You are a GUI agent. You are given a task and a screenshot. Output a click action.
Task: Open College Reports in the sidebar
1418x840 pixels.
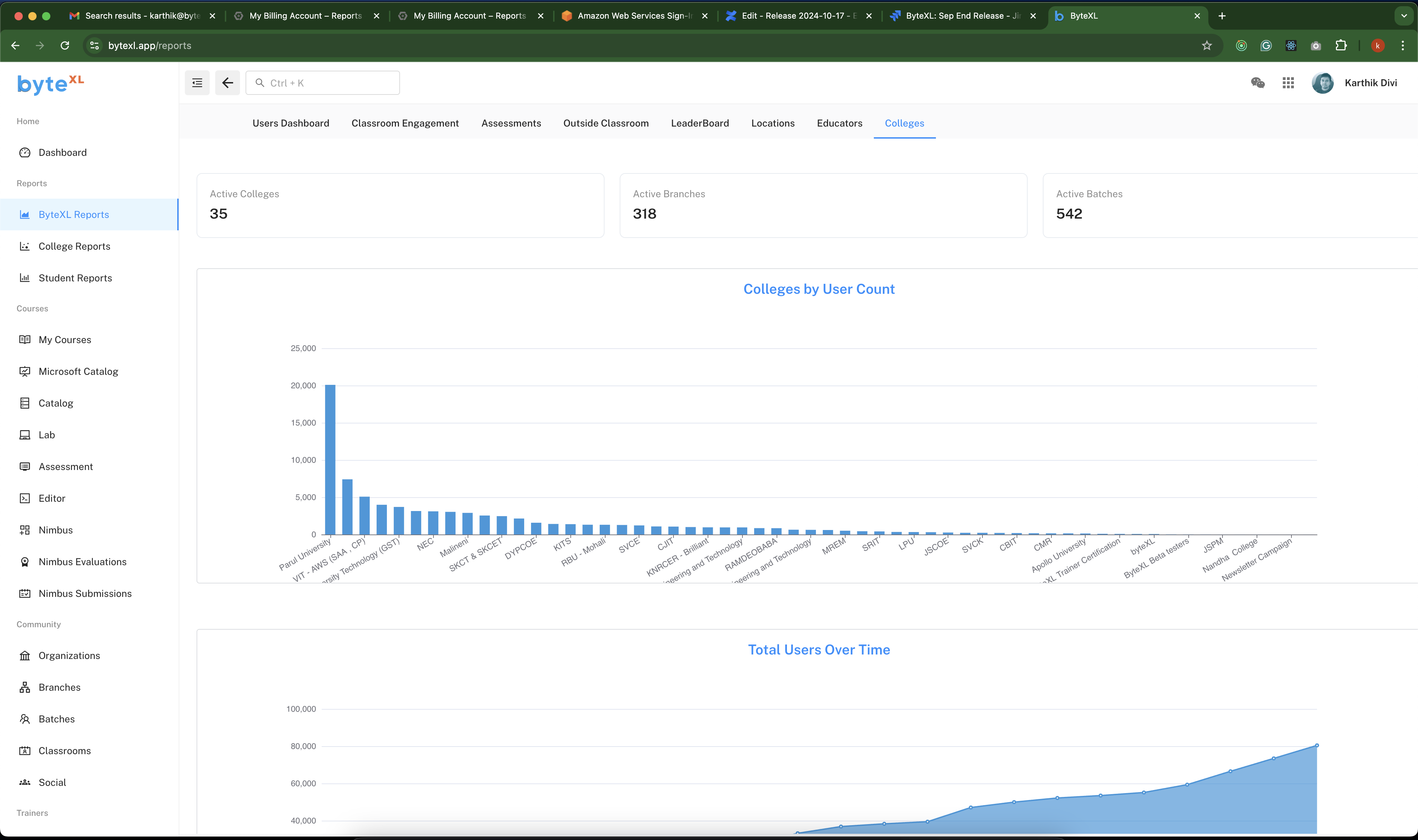74,246
